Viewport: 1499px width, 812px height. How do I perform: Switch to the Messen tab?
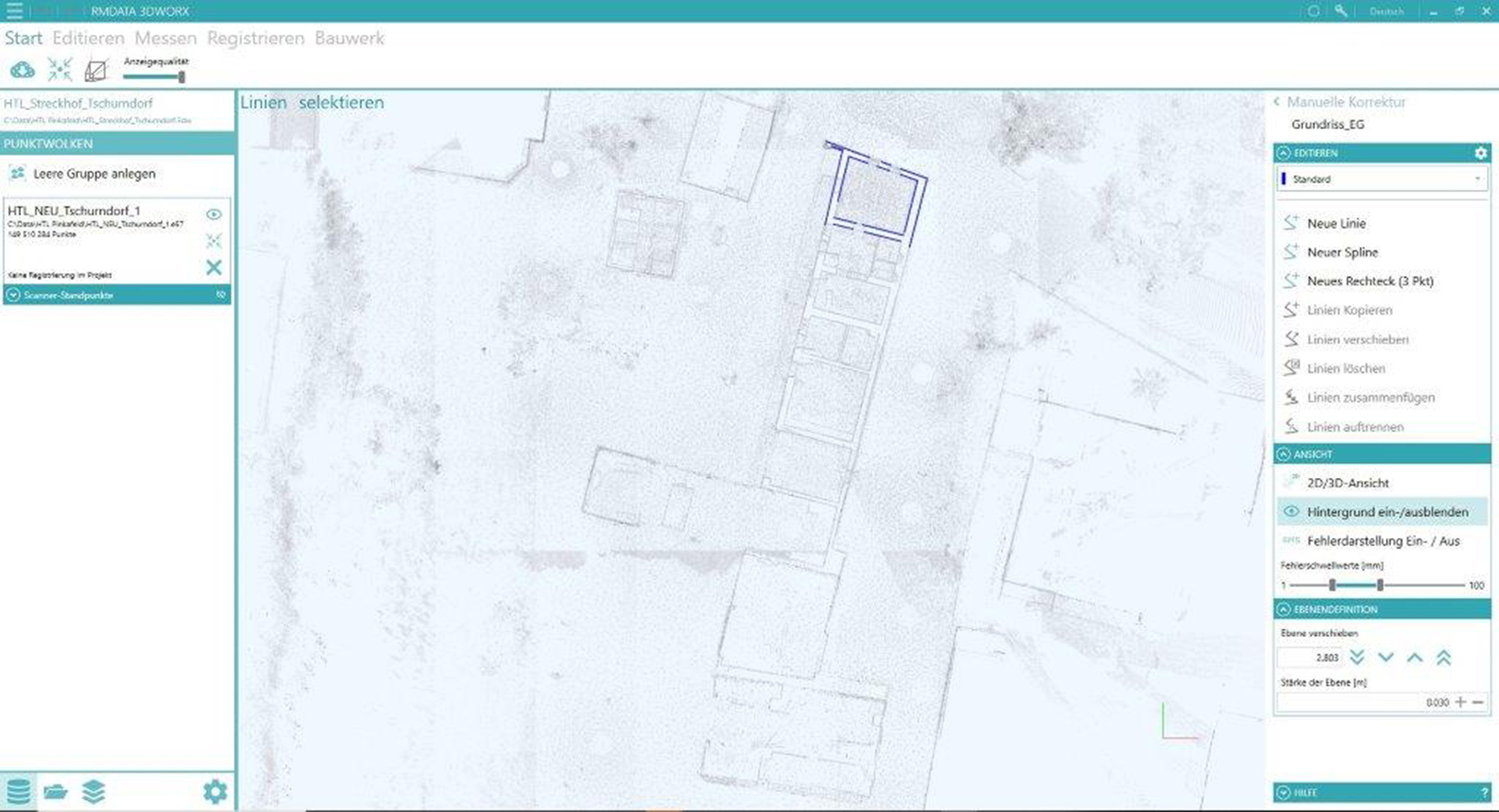coord(166,38)
